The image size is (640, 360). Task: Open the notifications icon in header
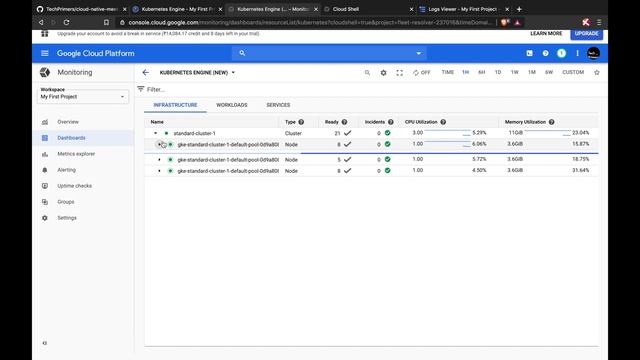561,53
